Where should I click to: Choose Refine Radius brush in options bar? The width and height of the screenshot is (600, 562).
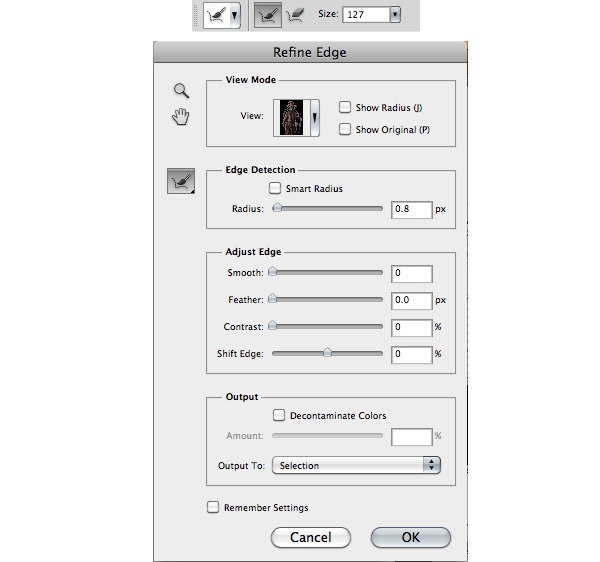tap(268, 15)
